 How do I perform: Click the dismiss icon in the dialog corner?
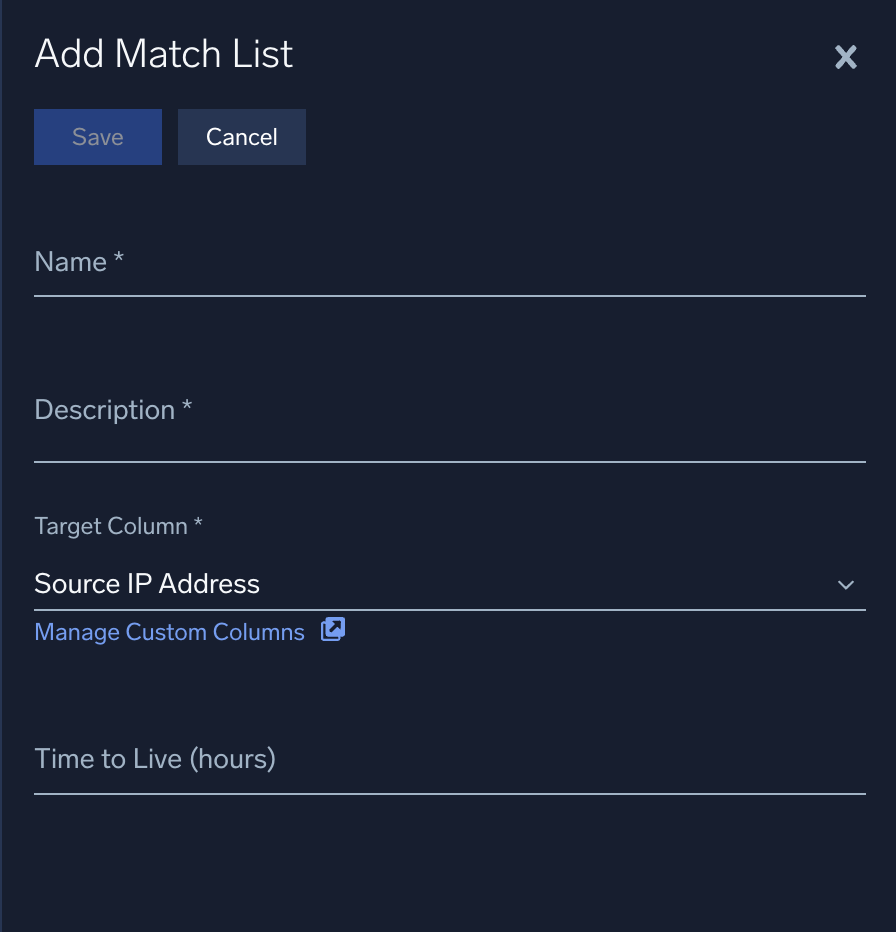click(x=845, y=57)
